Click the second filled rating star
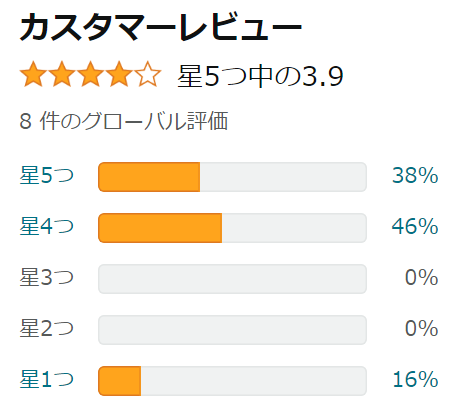This screenshot has height=410, width=457. click(62, 74)
